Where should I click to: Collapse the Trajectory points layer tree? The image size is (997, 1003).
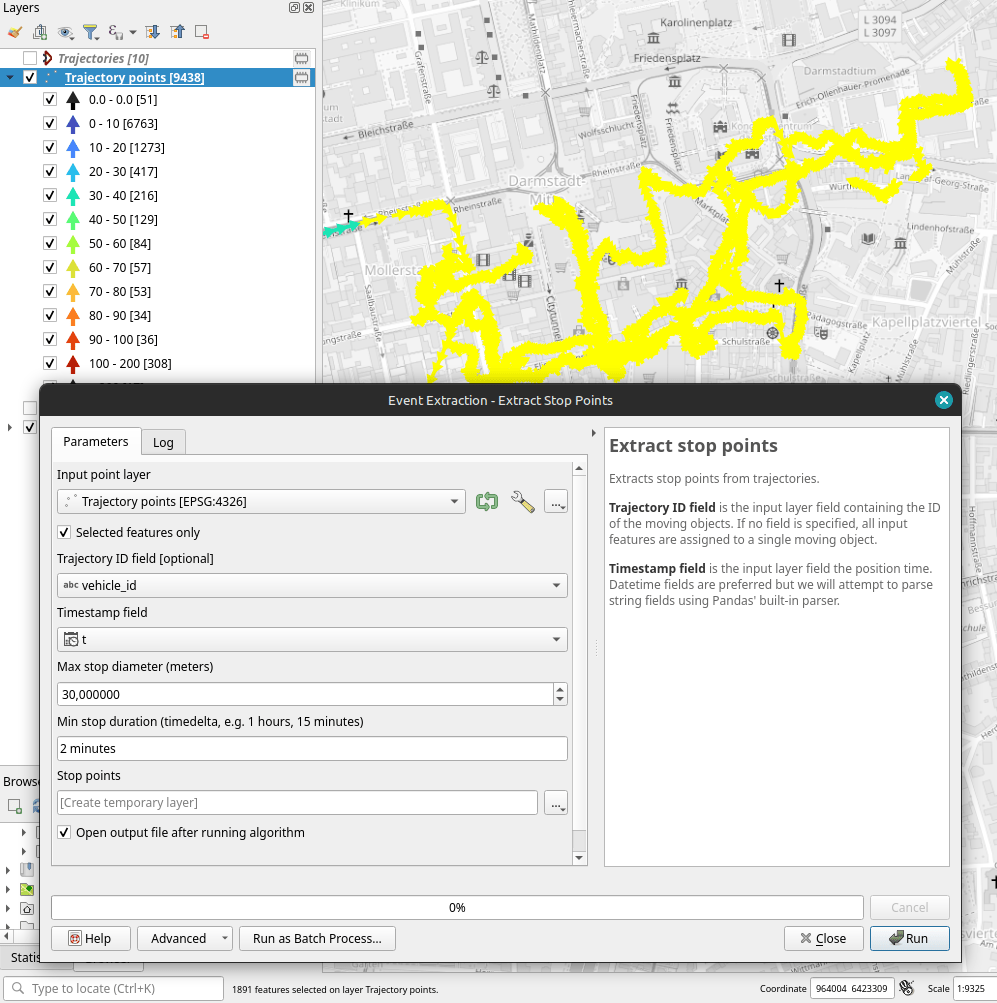10,78
